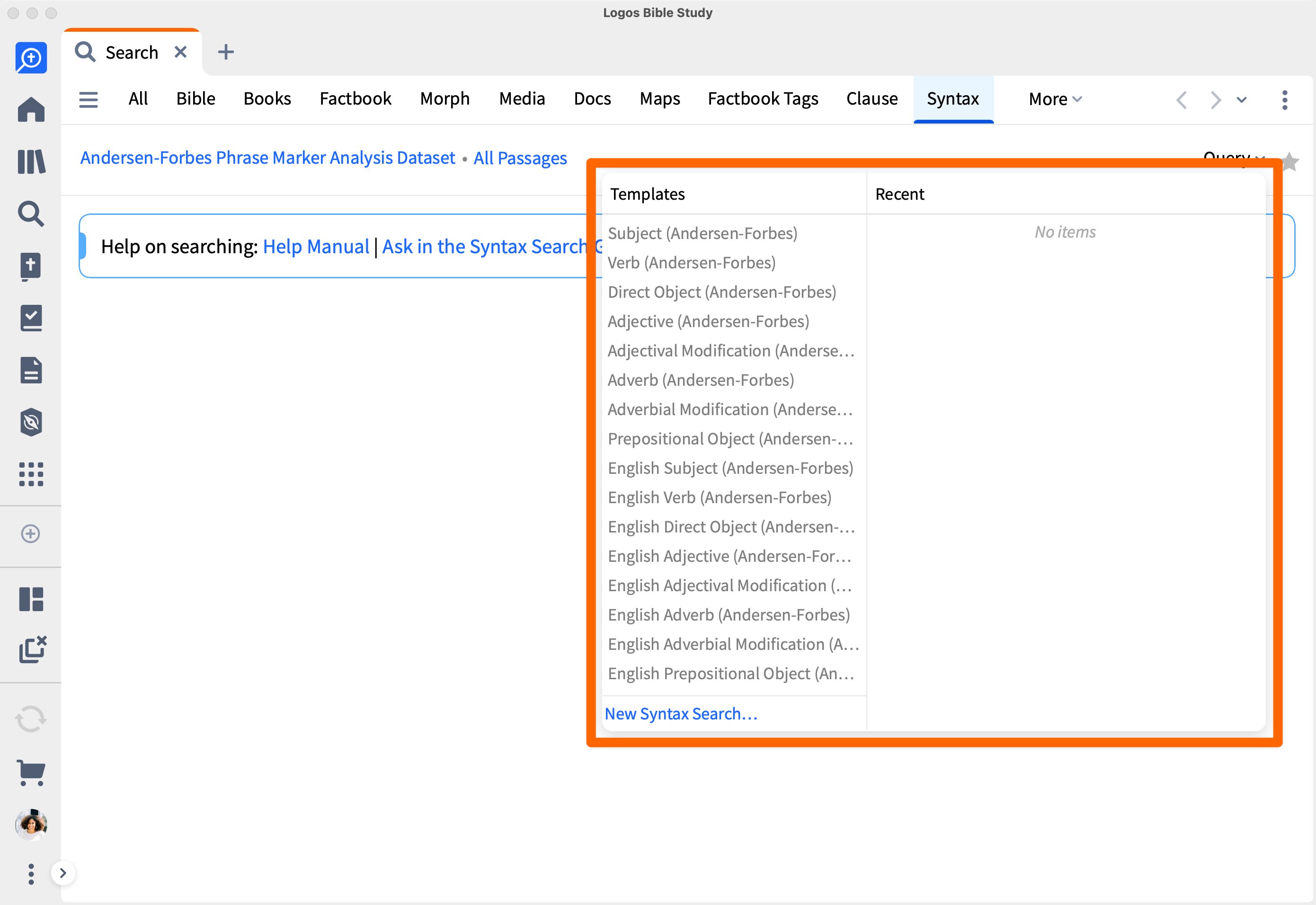Go to the Home dashboard icon
The width and height of the screenshot is (1316, 905).
pos(31,109)
